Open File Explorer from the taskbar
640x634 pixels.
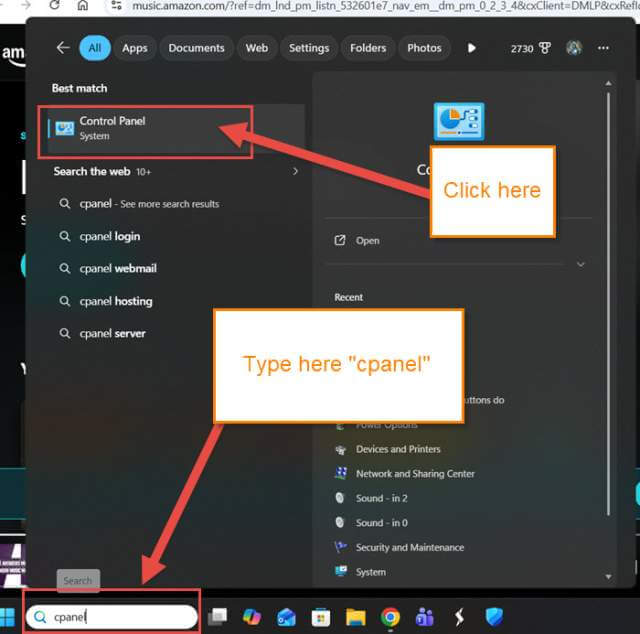tap(356, 617)
